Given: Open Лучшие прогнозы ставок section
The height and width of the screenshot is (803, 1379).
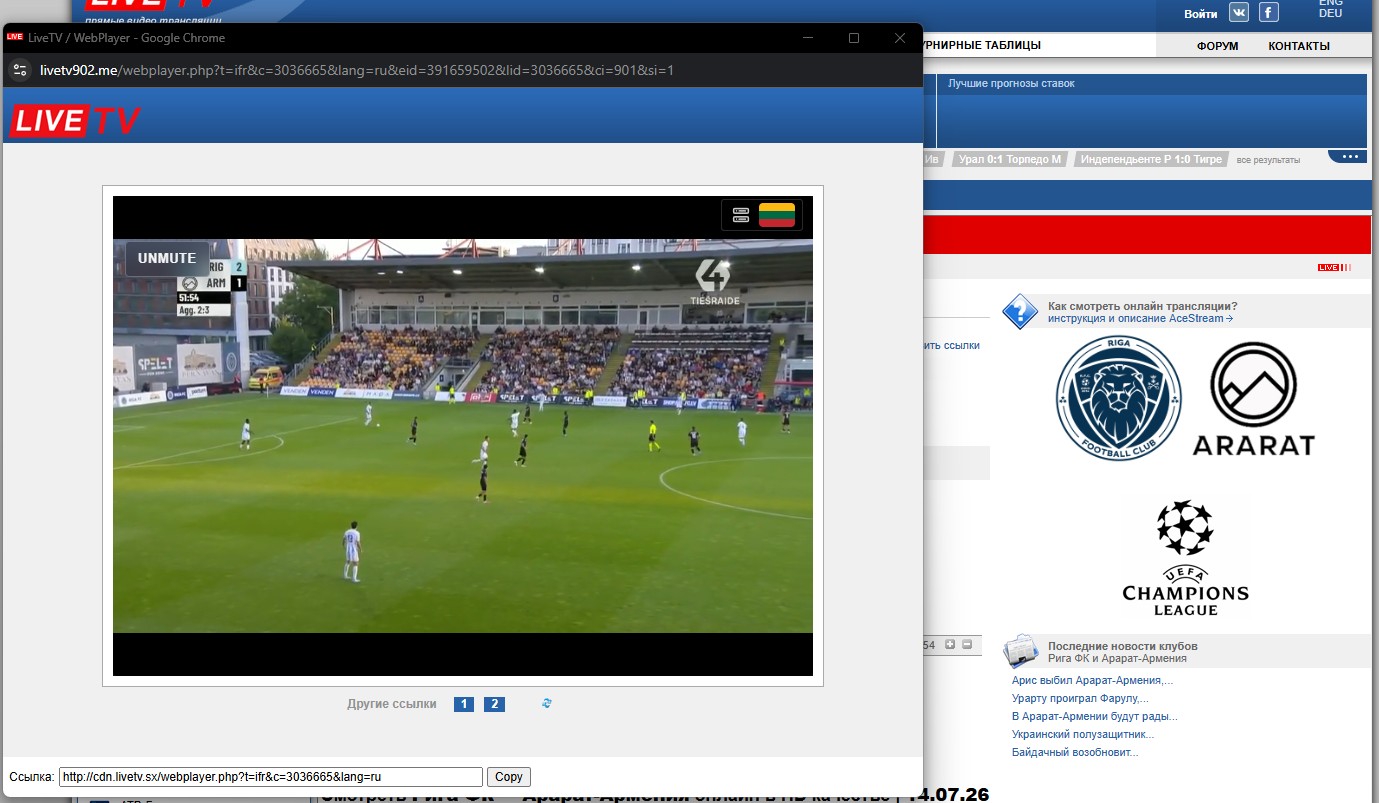Looking at the screenshot, I should [1011, 84].
